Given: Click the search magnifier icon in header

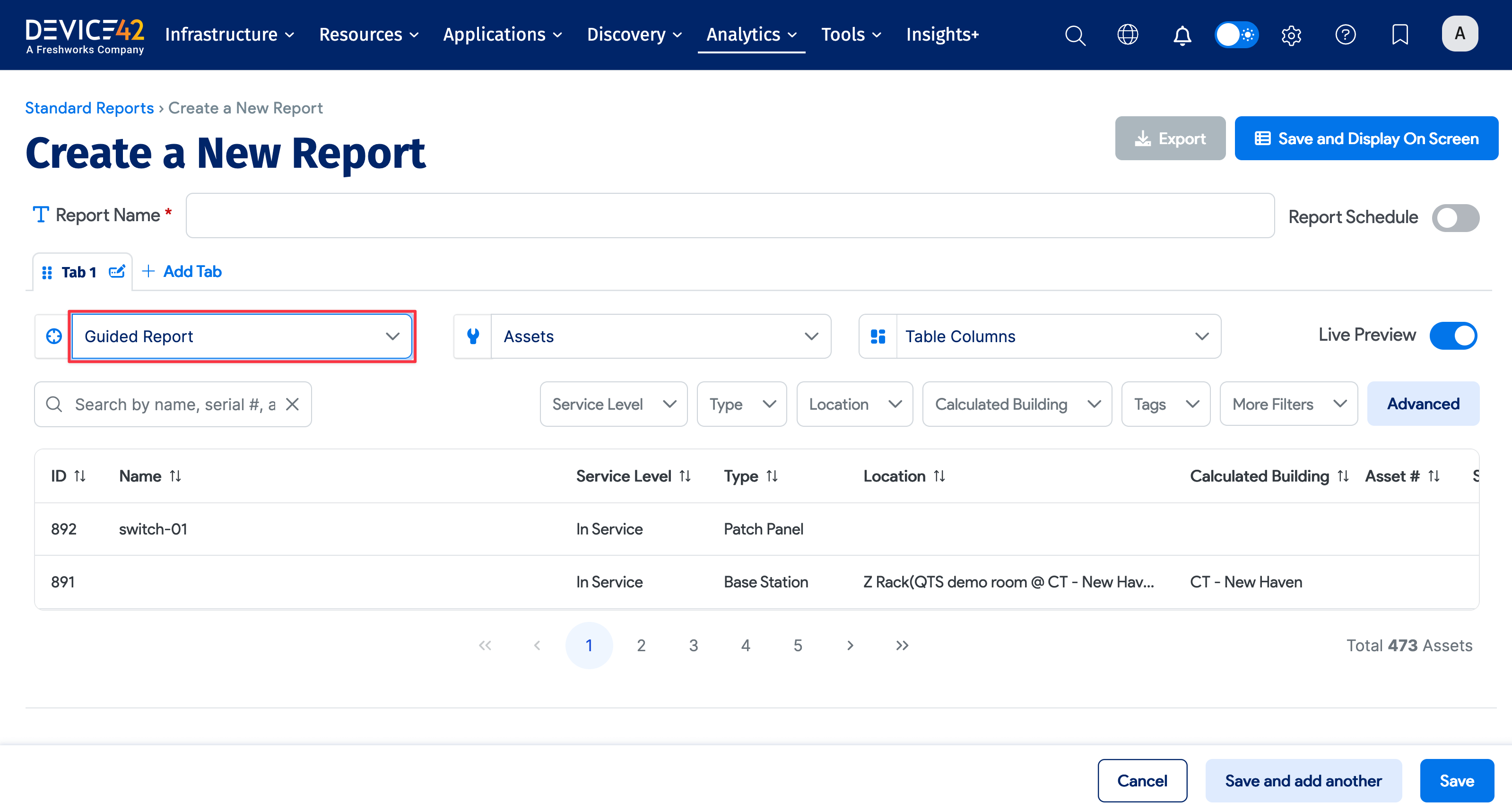Looking at the screenshot, I should pyautogui.click(x=1075, y=35).
